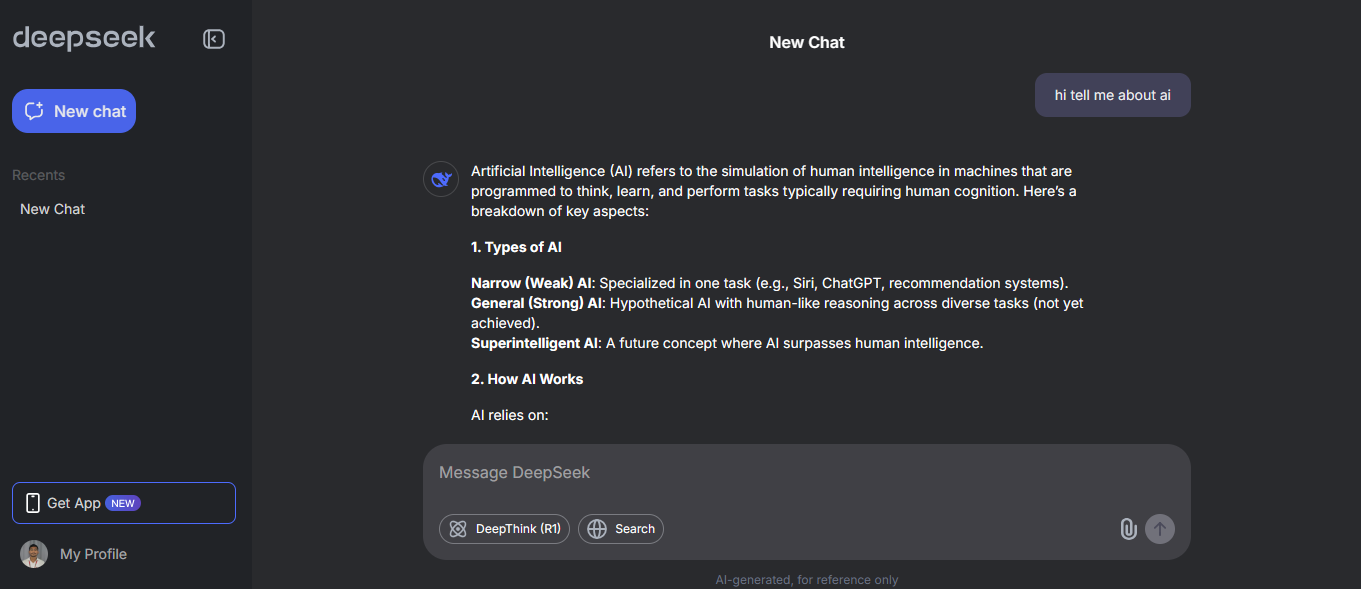
Task: Click the Get App button
Action: click(124, 503)
